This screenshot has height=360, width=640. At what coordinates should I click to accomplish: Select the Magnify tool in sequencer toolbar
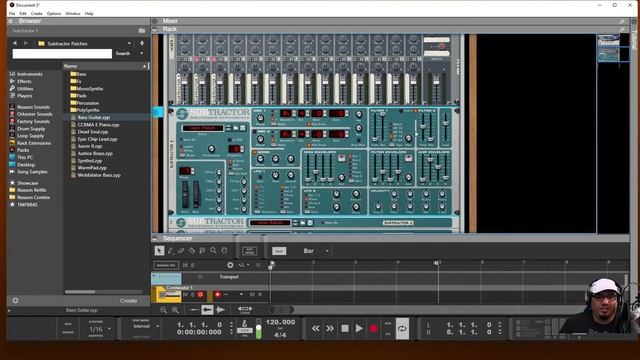pyautogui.click(x=213, y=251)
